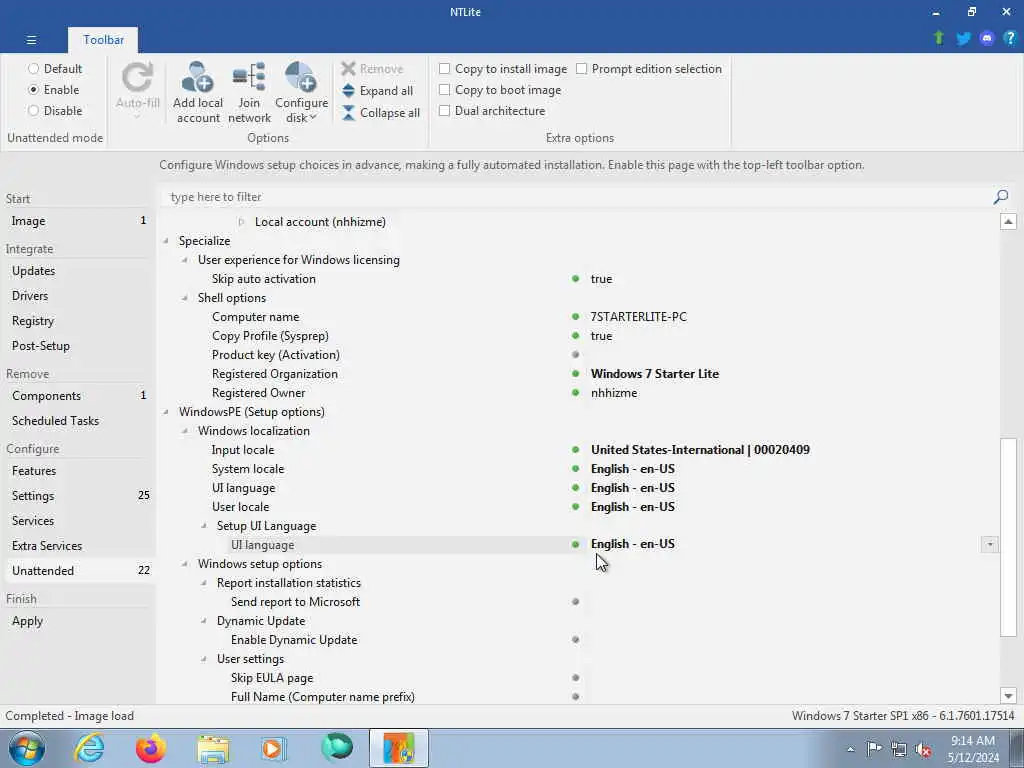
Task: Collapse the WindowsPE (Setup options) node
Action: pyautogui.click(x=166, y=412)
